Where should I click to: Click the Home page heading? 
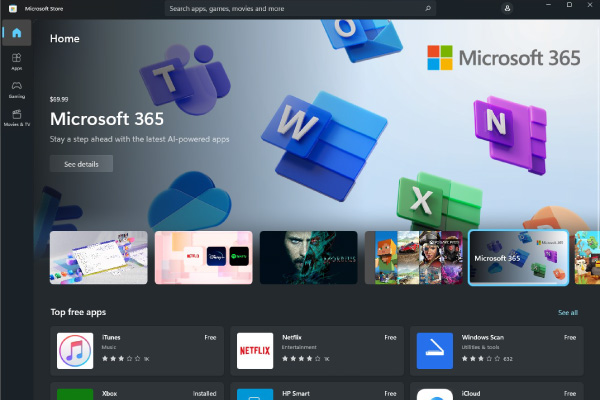65,39
